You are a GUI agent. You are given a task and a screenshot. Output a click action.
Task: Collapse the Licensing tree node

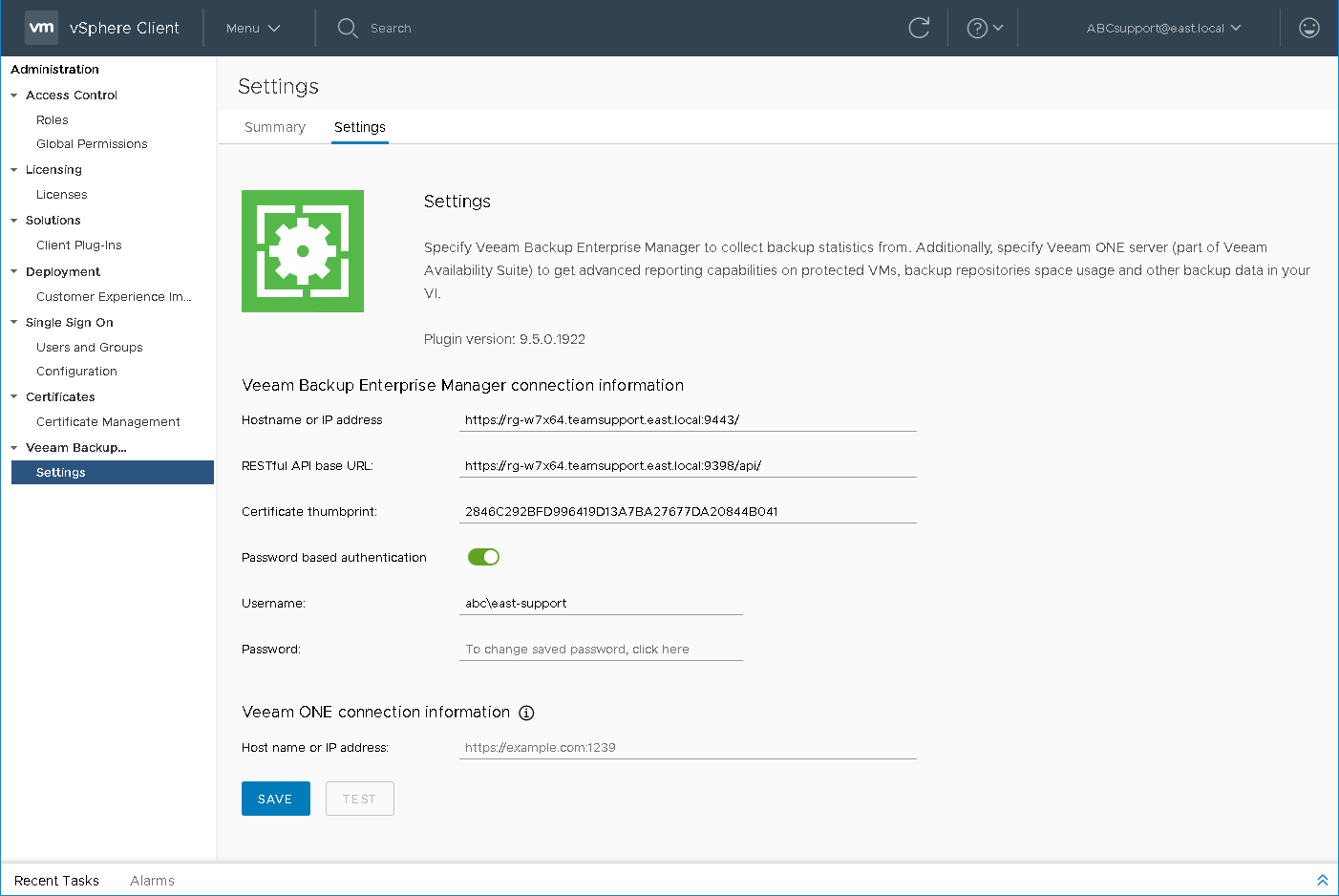[14, 170]
